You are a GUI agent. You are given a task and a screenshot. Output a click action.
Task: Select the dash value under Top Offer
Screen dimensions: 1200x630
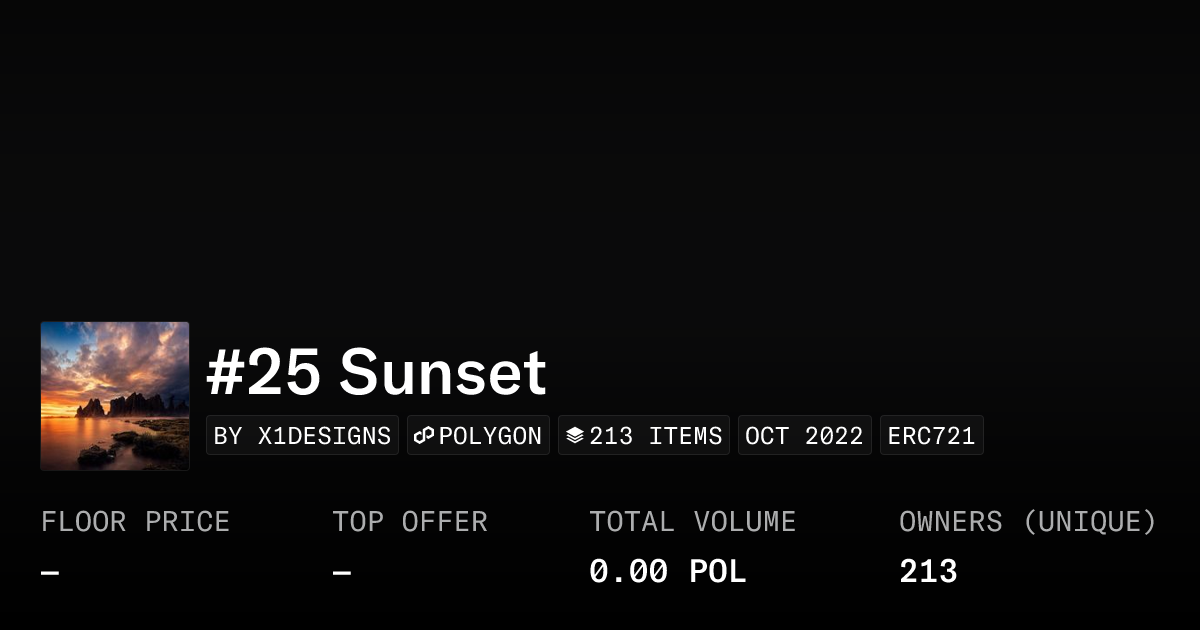(x=342, y=573)
